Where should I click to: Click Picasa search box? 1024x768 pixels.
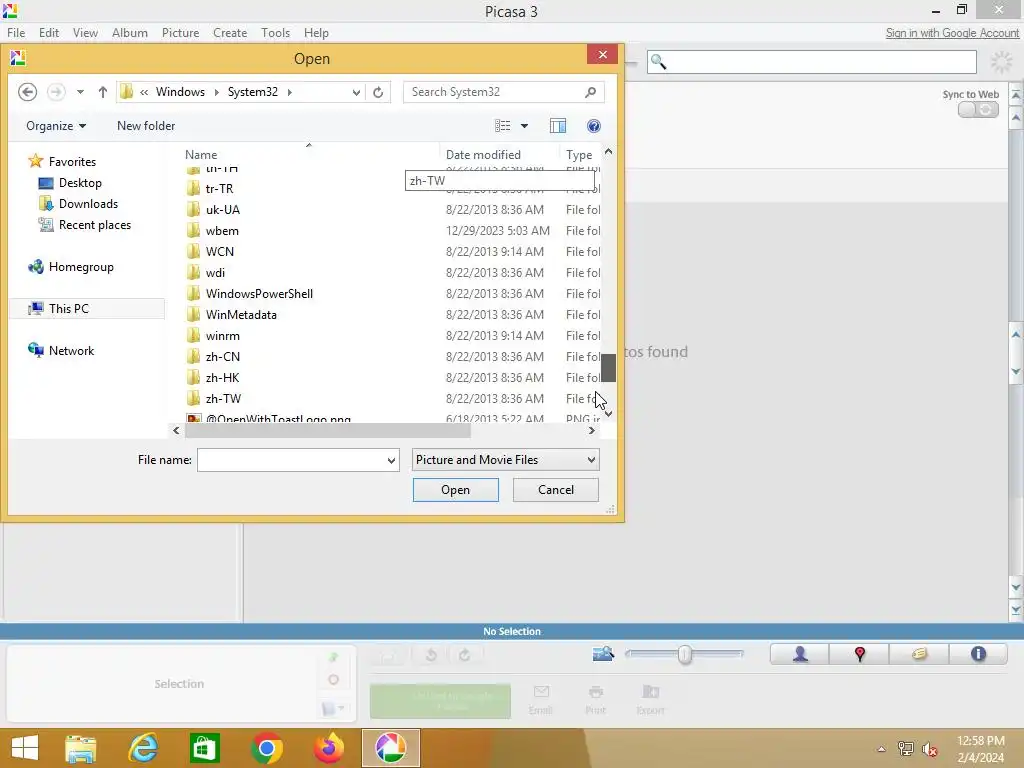point(812,62)
